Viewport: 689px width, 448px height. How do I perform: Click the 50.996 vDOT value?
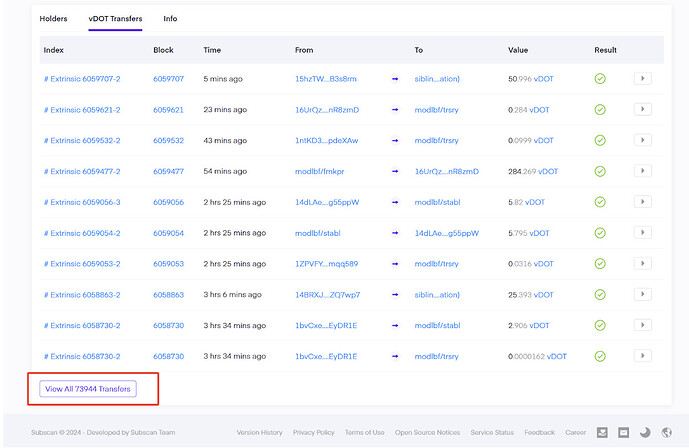coord(531,79)
